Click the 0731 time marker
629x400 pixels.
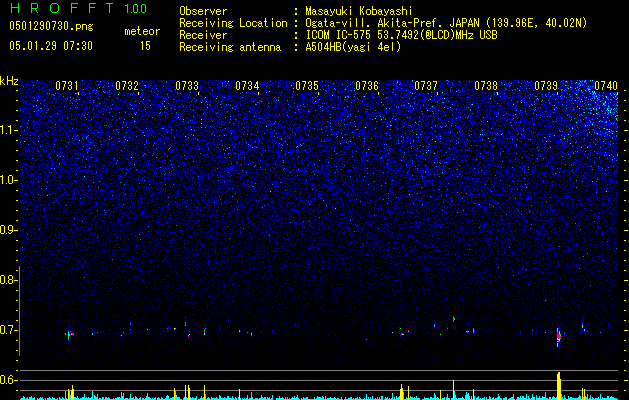pos(67,86)
